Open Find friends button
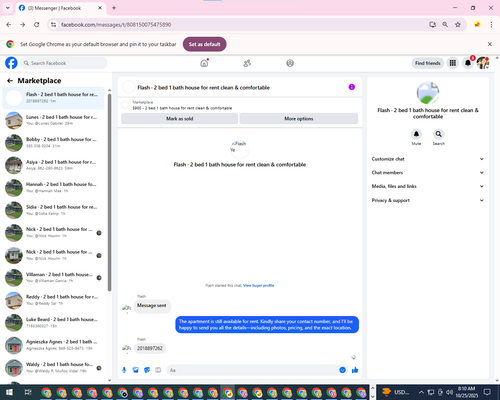This screenshot has width=500, height=400. coord(428,63)
